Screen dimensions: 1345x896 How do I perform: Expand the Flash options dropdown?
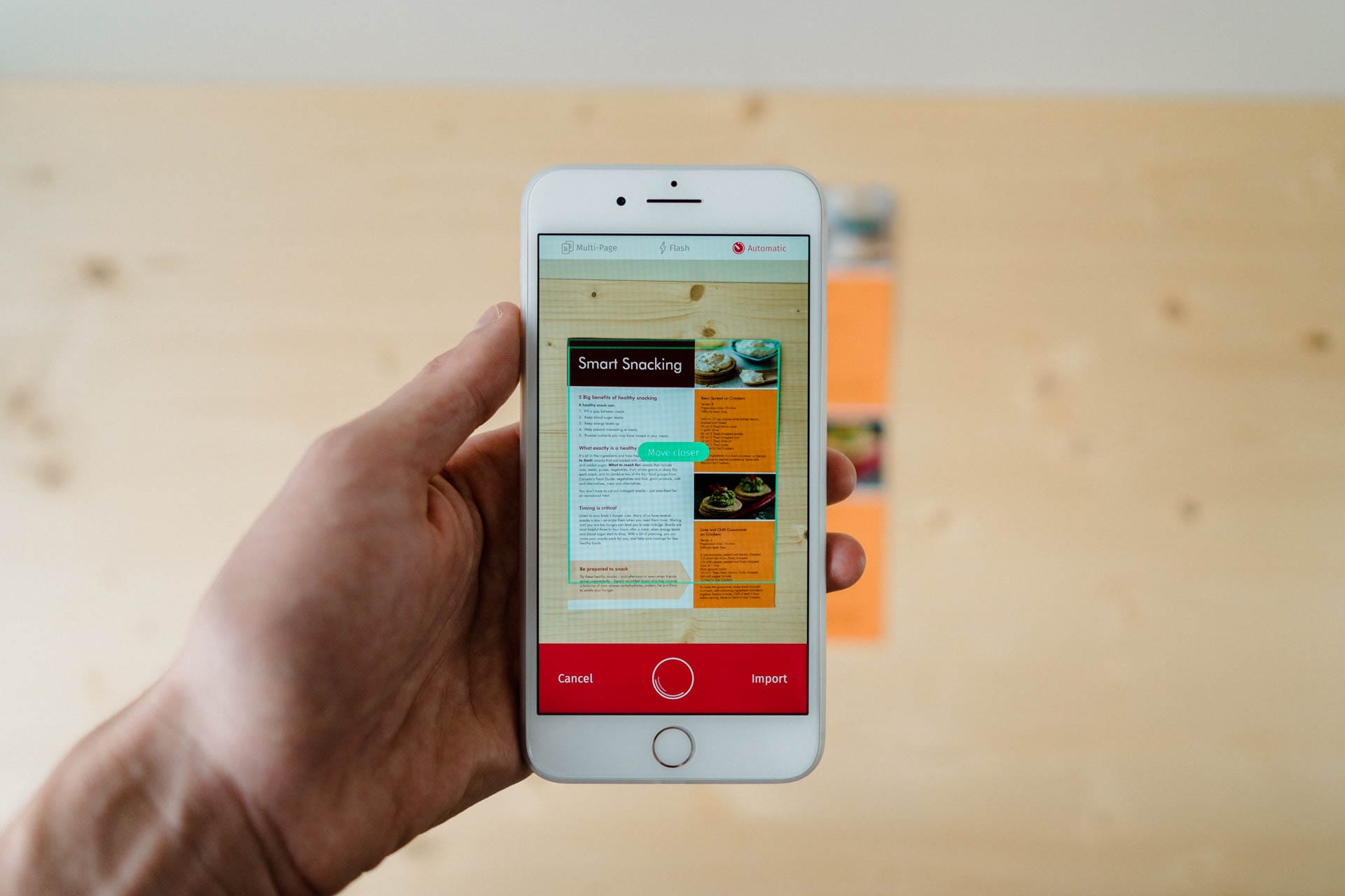pos(672,248)
